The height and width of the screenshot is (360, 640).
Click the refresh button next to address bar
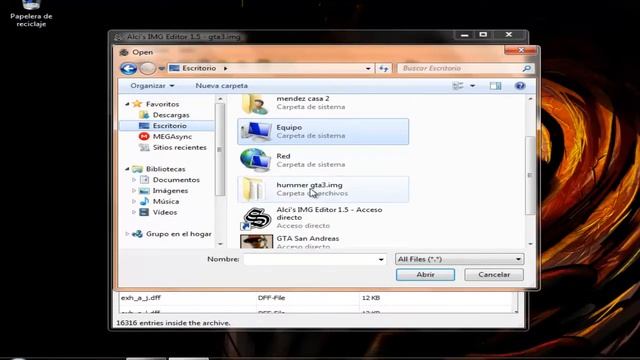(384, 69)
